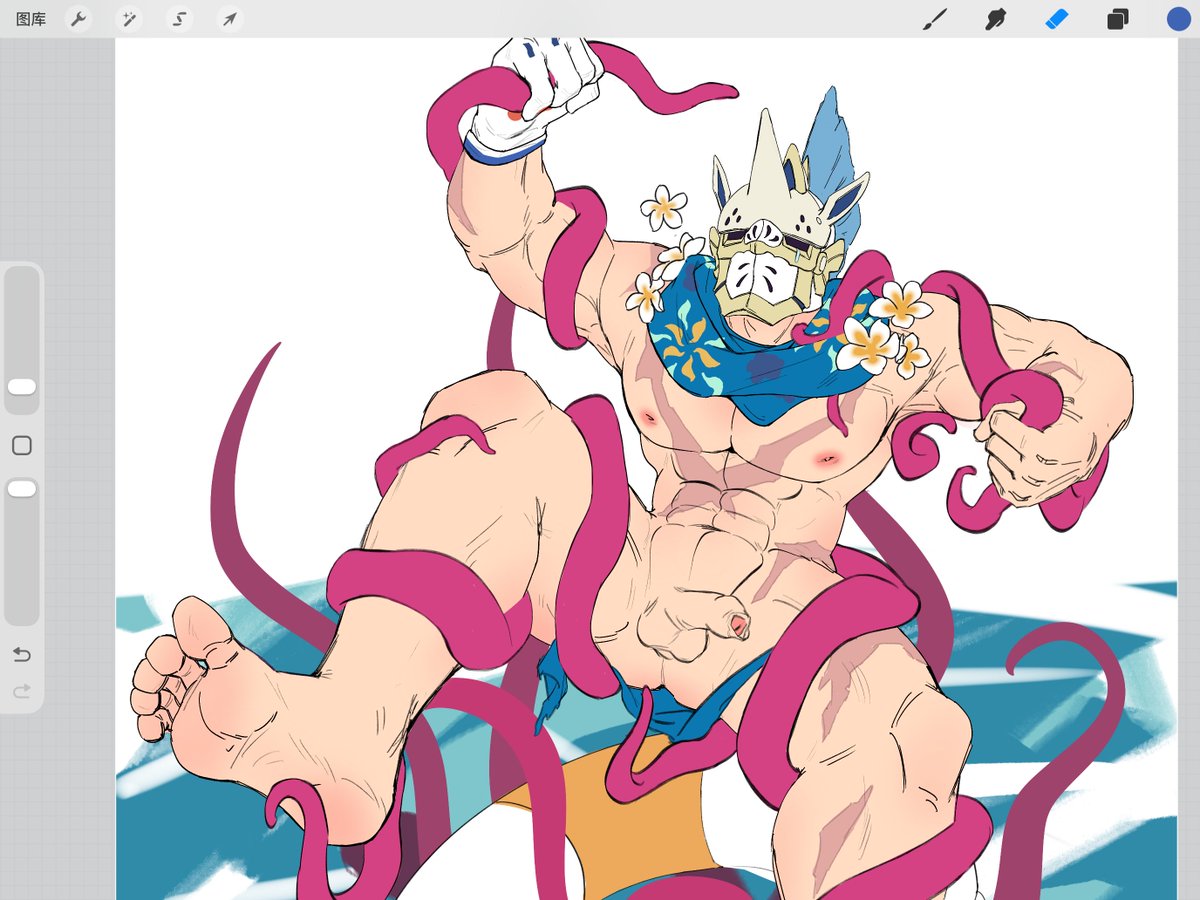Open the blue color picker
Screen dimensions: 1200x900
[x=1179, y=19]
